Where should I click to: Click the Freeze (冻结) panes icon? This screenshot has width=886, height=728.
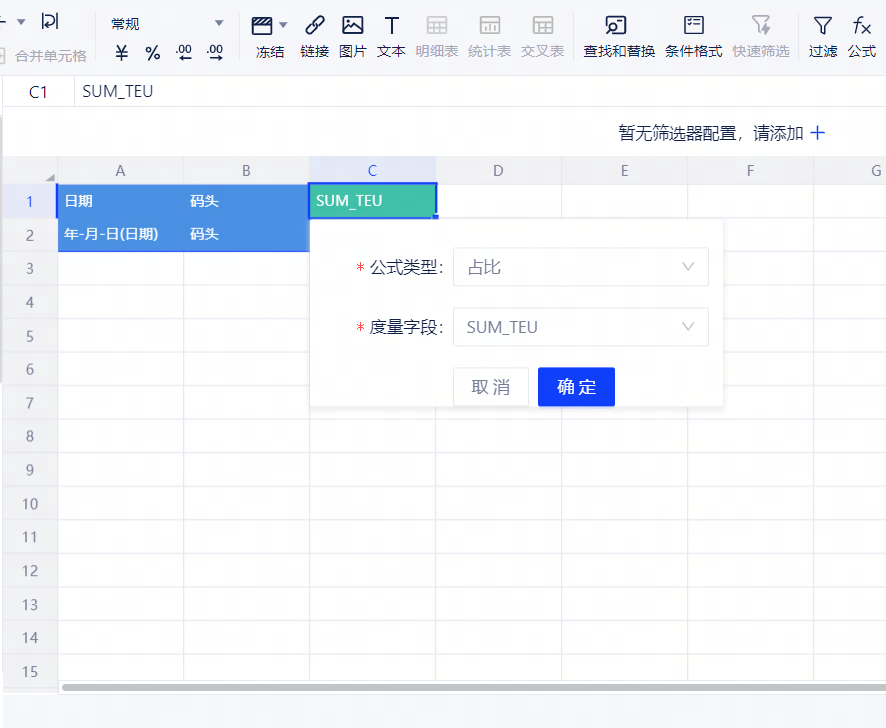(262, 26)
